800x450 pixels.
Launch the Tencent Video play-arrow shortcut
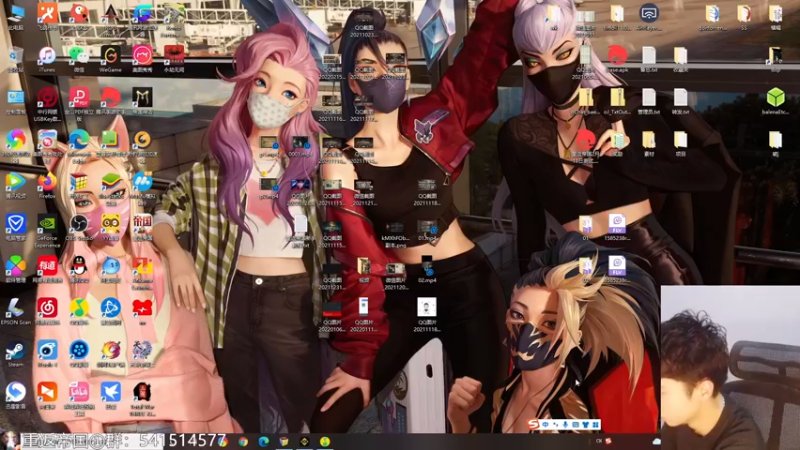click(x=15, y=182)
